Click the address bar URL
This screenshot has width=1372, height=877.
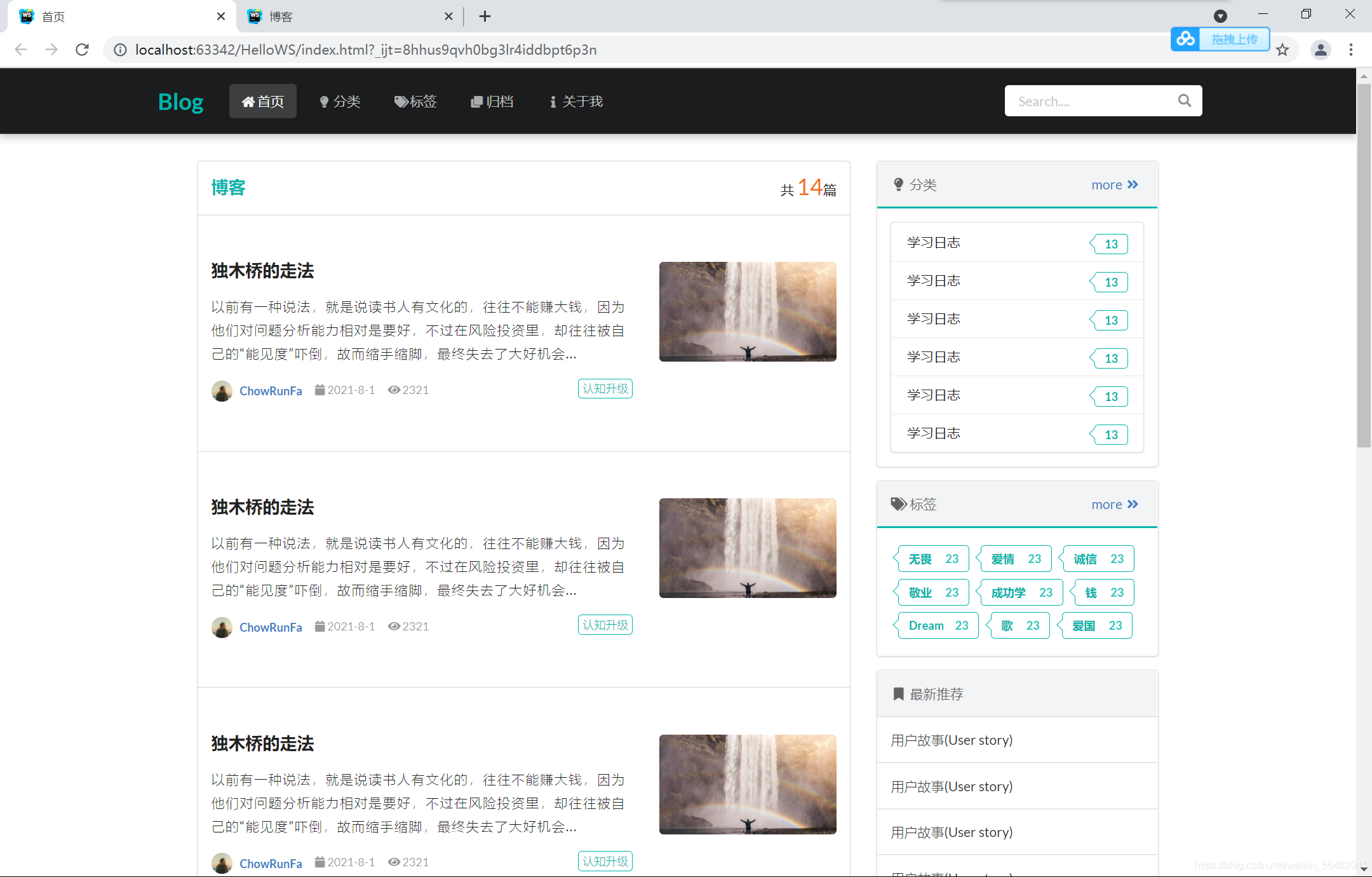click(366, 50)
